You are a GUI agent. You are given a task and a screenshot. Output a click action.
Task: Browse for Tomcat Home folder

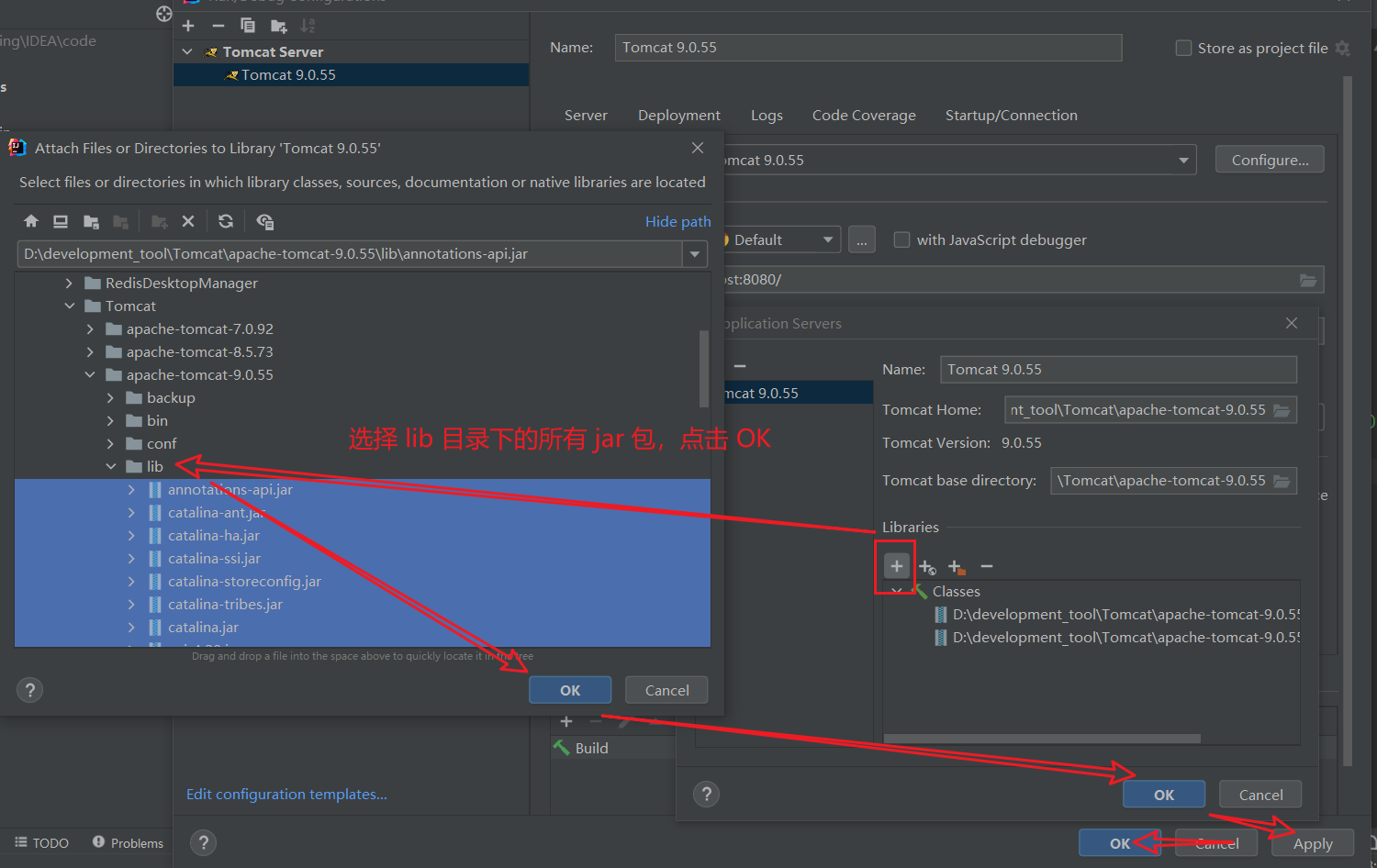click(1282, 410)
